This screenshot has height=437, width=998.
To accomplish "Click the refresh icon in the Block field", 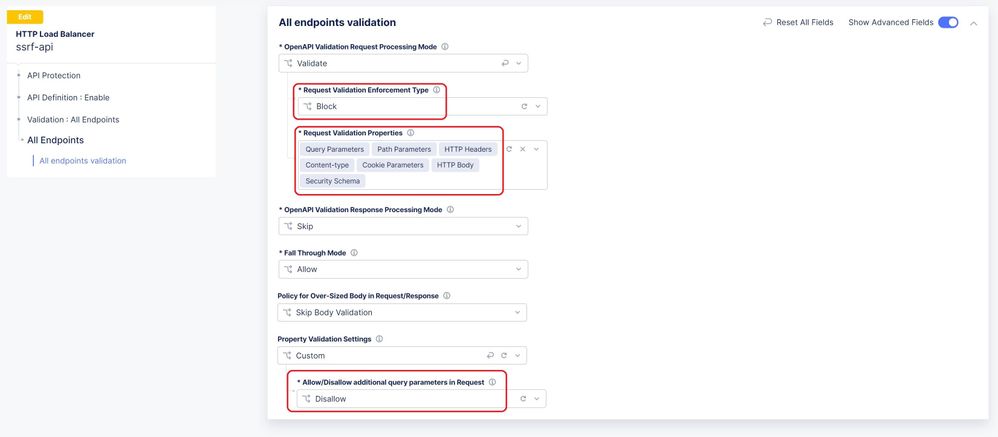I will [524, 106].
